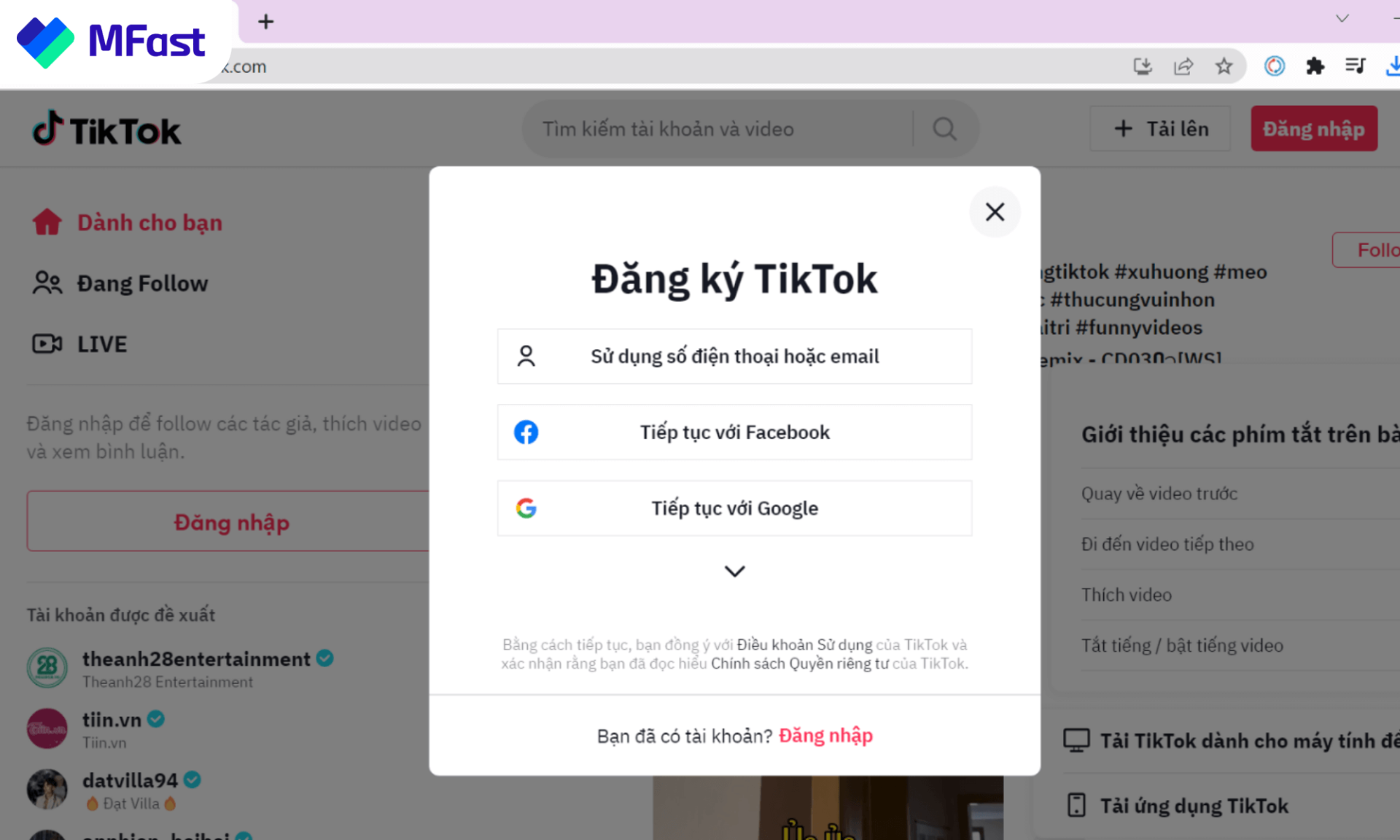Viewport: 1400px width, 840px height.
Task: Click the share page icon in address bar
Action: click(1183, 66)
